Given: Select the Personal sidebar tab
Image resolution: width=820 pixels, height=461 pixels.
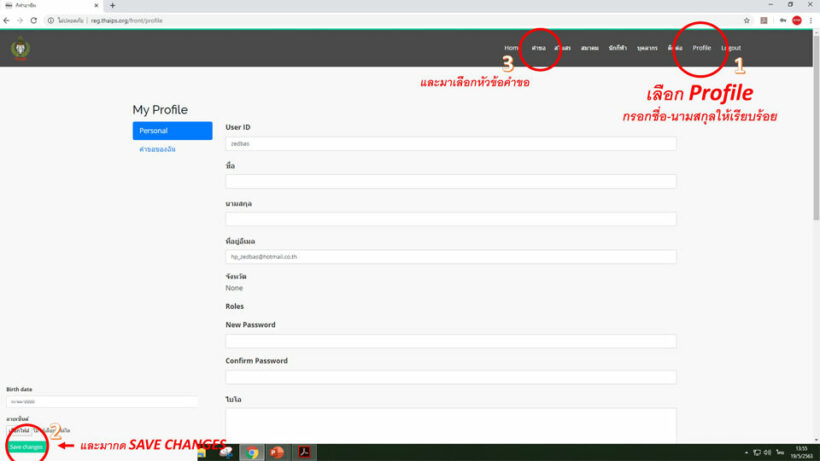Looking at the screenshot, I should click(172, 131).
